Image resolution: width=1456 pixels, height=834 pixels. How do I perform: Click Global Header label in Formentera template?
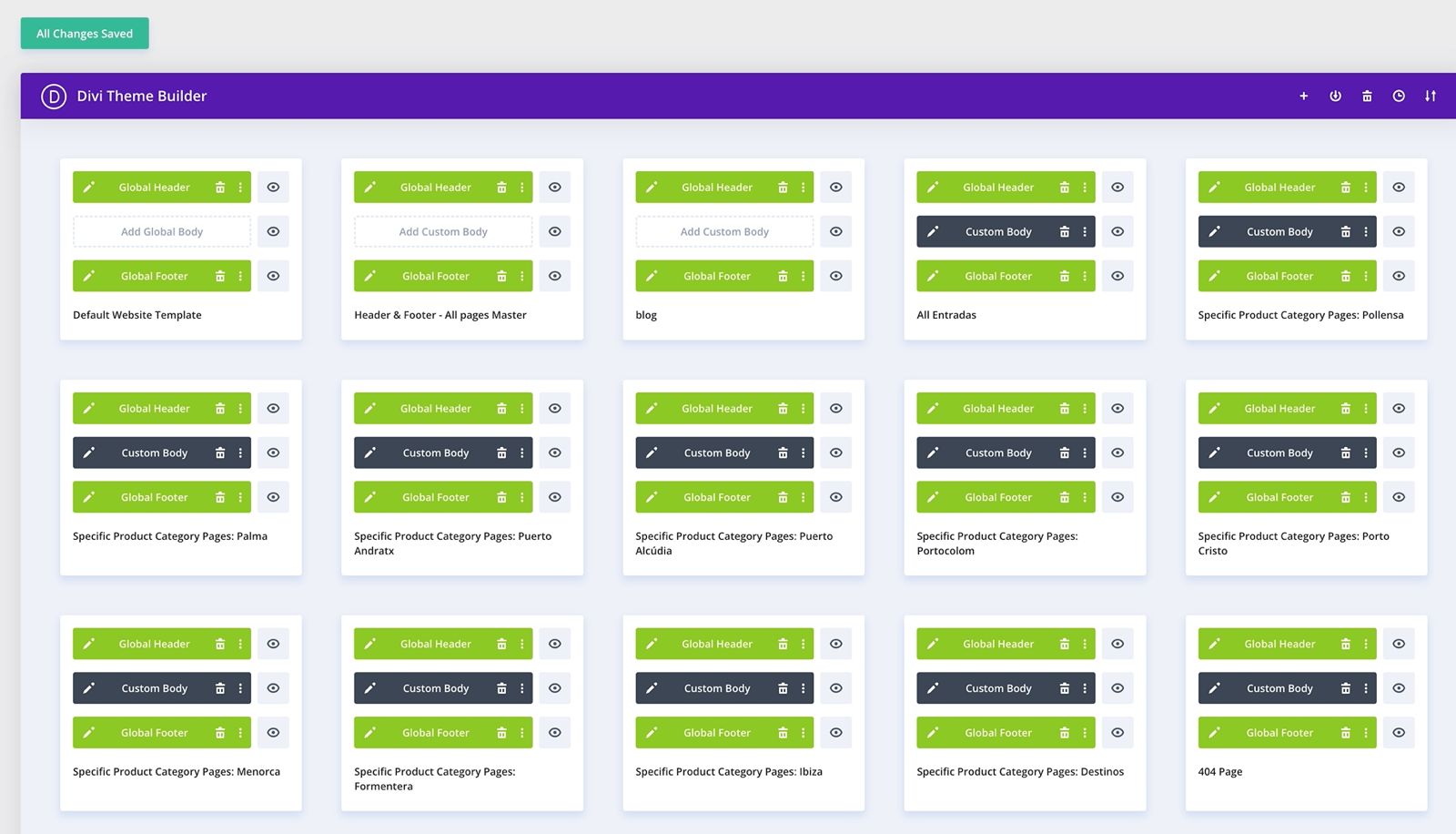[x=436, y=644]
